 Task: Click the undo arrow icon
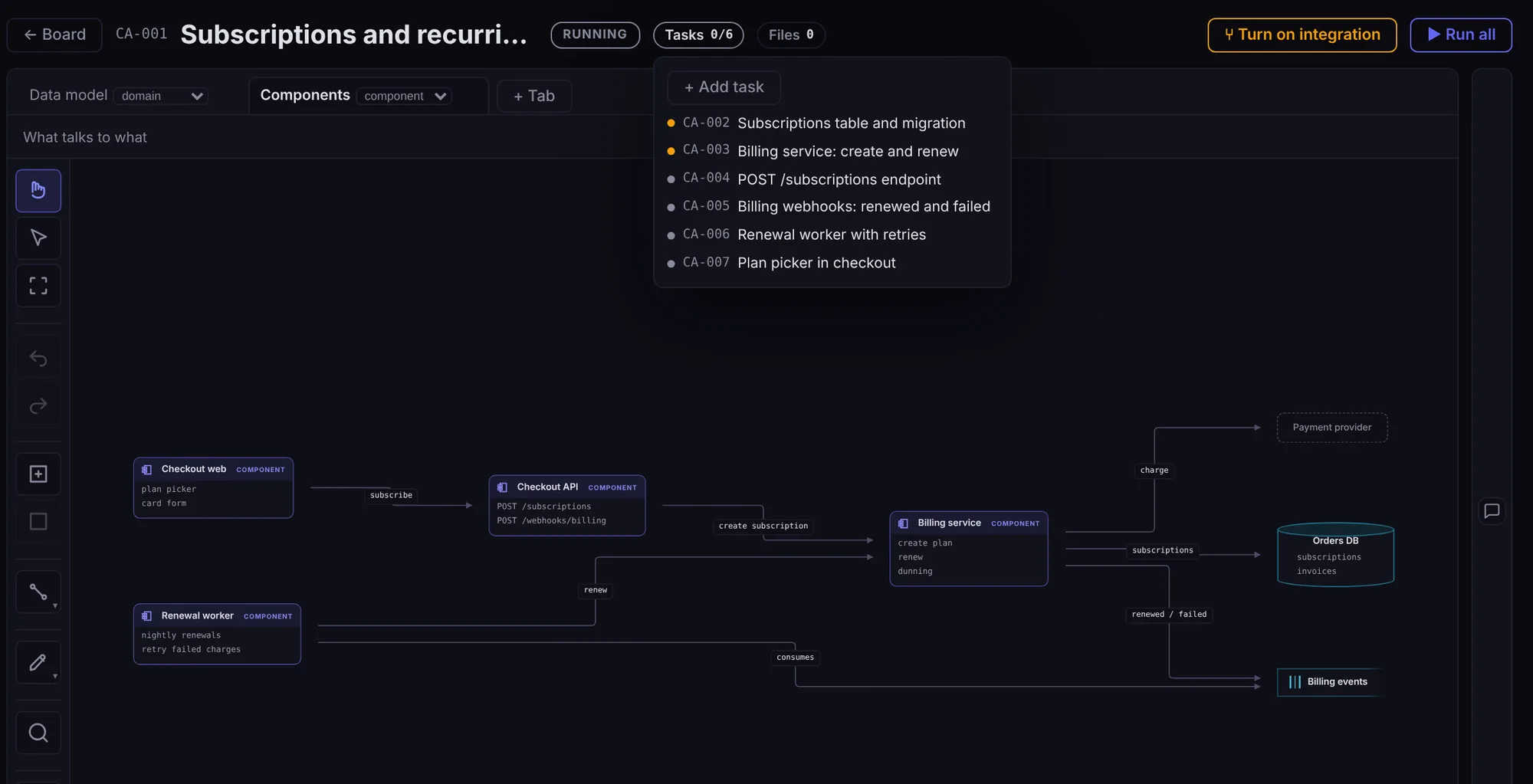[x=38, y=358]
